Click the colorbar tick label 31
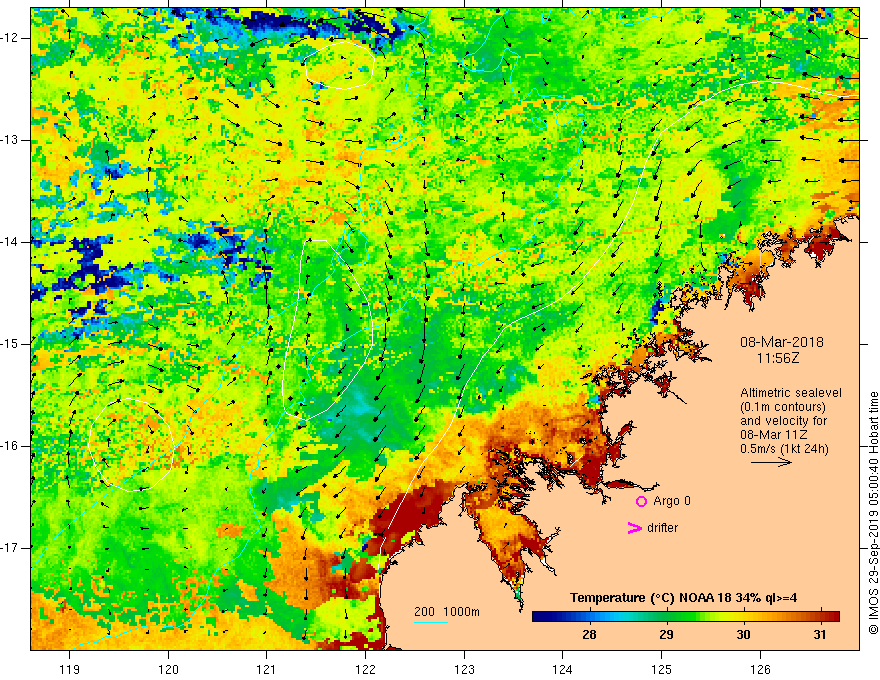This screenshot has width=880, height=680. [x=820, y=635]
